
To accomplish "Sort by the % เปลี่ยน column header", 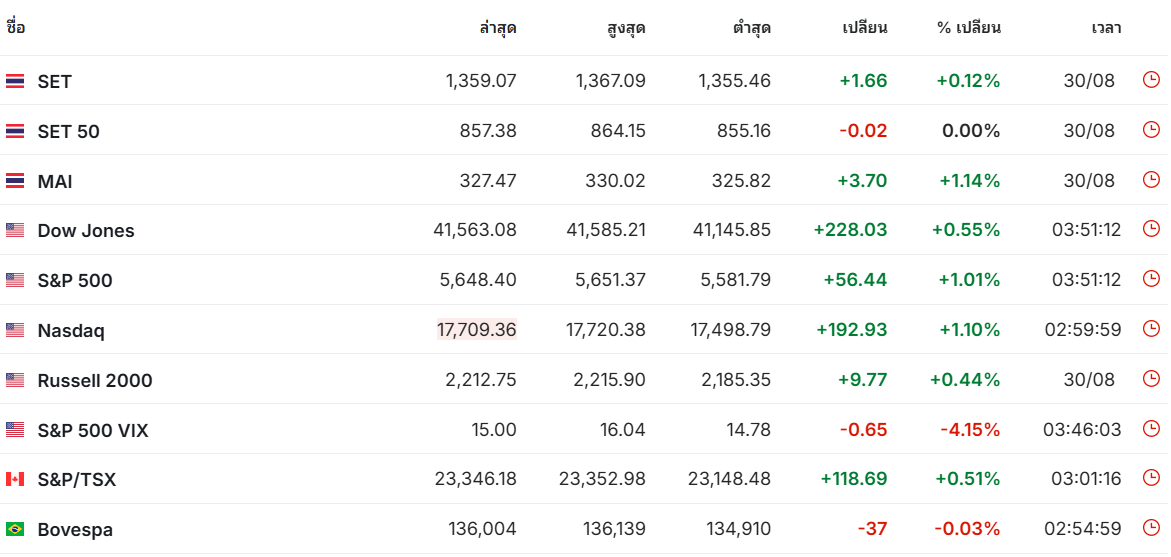I will click(968, 28).
